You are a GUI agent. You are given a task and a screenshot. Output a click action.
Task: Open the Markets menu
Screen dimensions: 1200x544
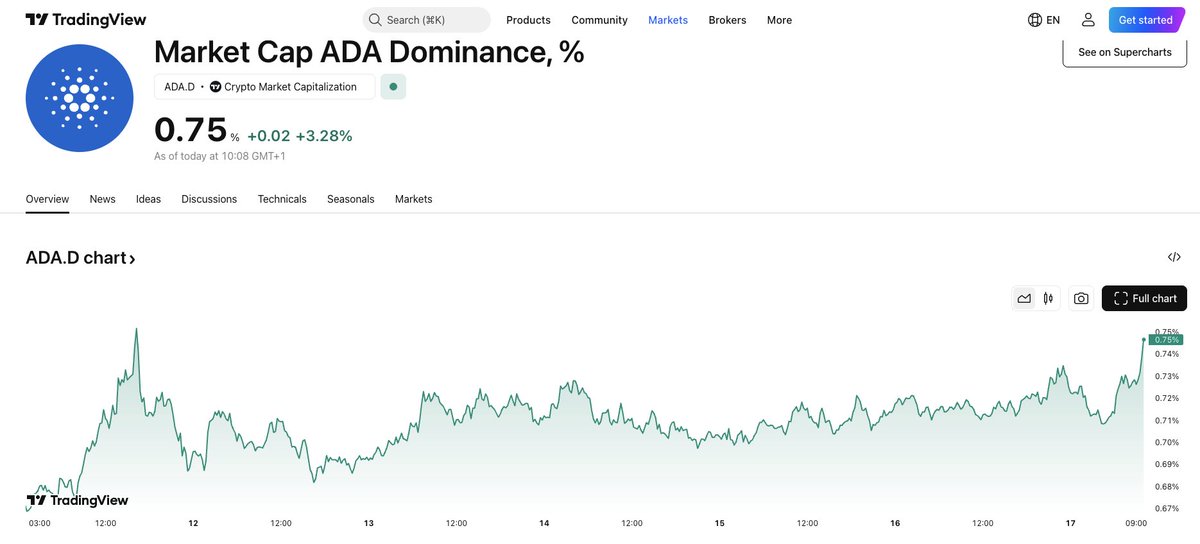668,20
